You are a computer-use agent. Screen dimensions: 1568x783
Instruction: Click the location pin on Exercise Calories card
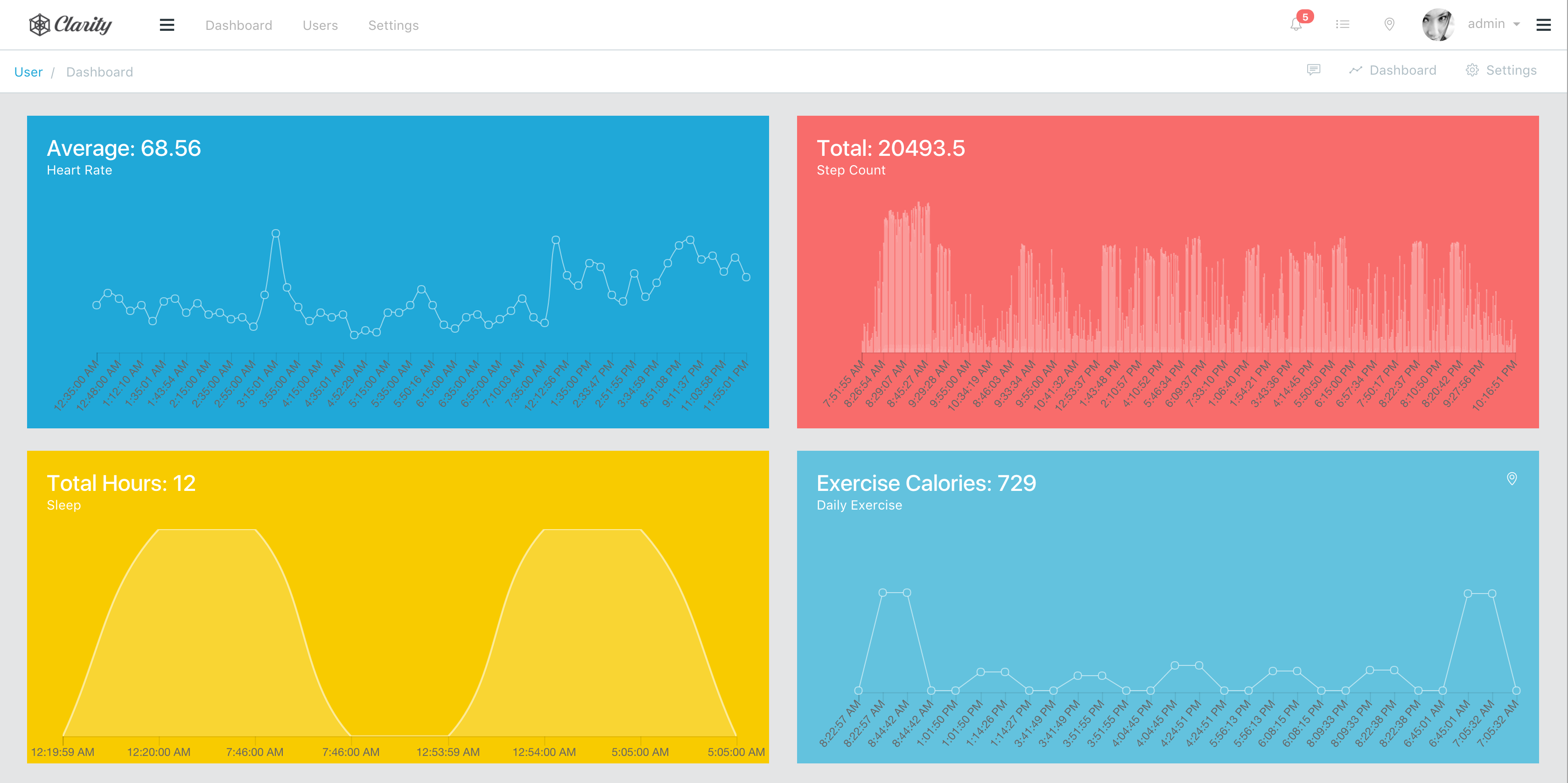click(x=1512, y=479)
